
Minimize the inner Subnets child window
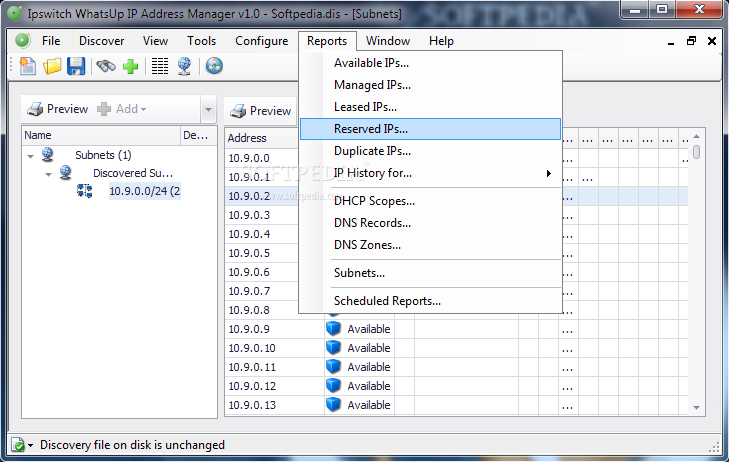point(671,42)
